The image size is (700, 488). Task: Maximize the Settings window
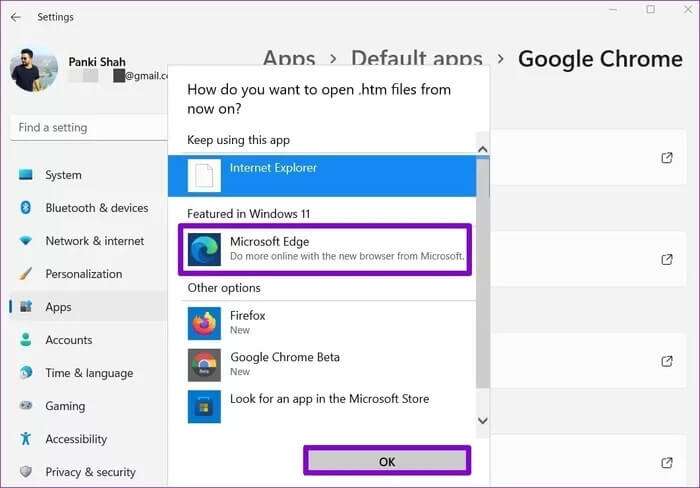tap(650, 9)
